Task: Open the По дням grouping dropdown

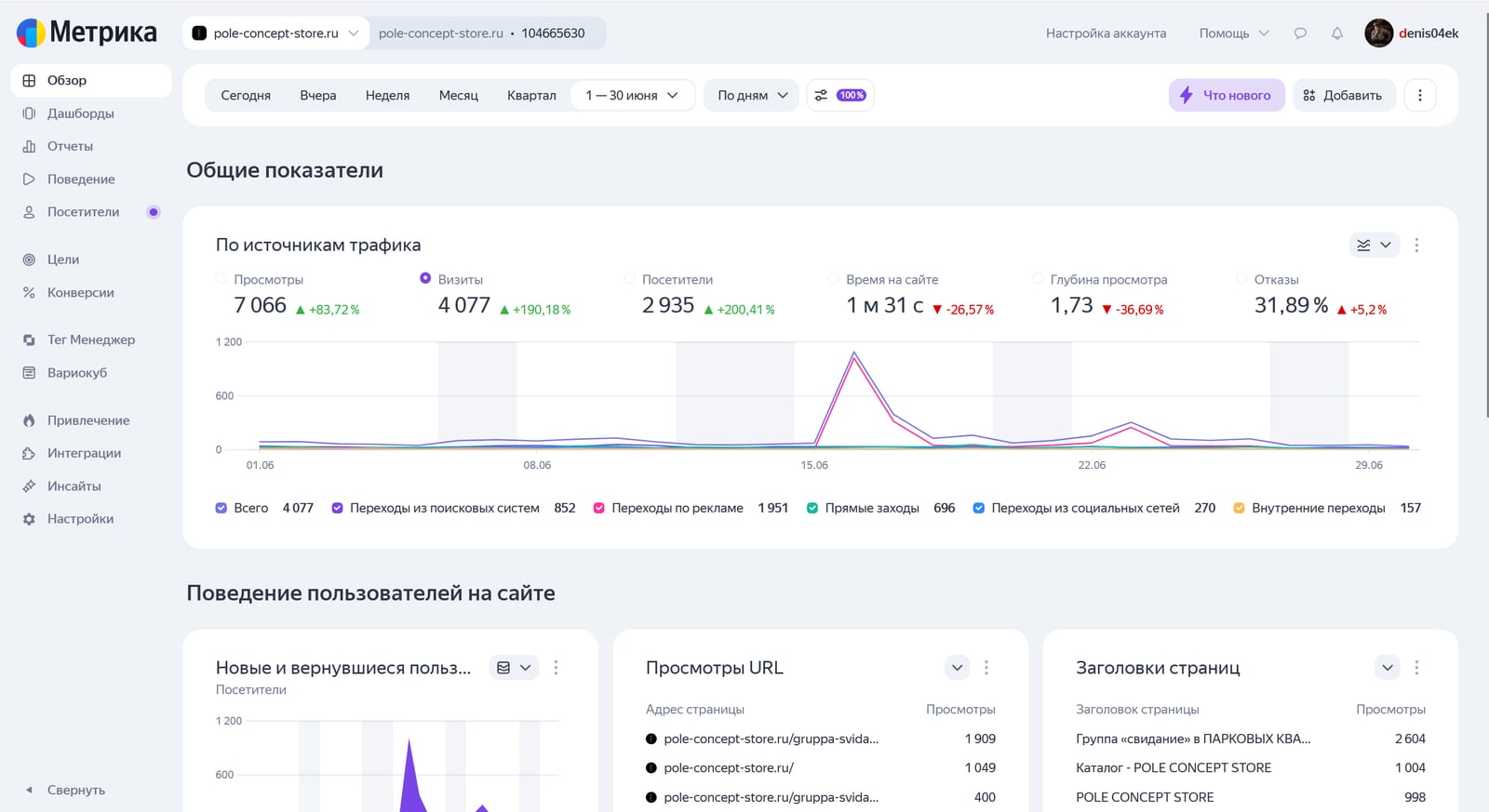Action: (751, 95)
